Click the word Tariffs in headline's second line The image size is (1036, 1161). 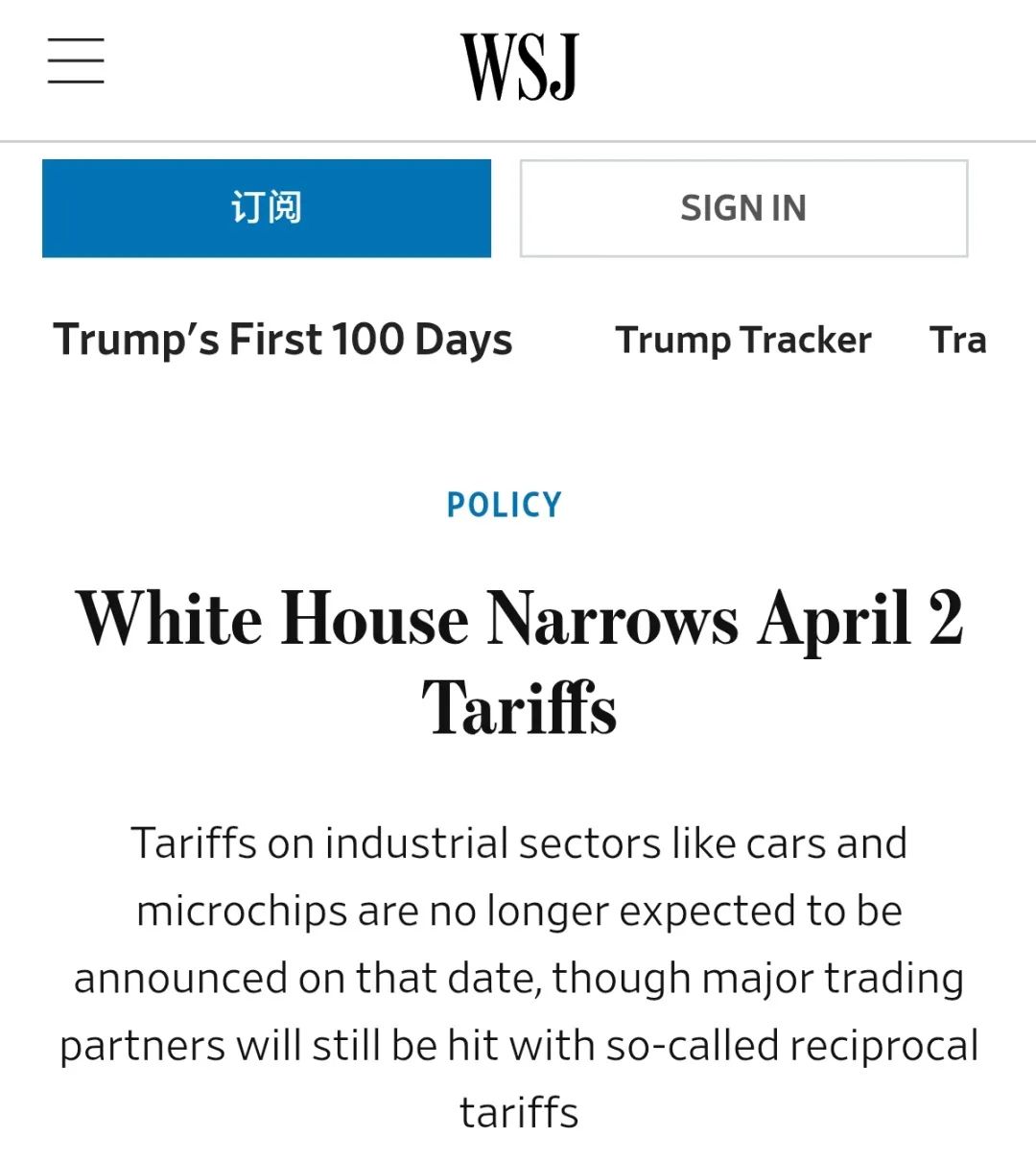point(519,707)
